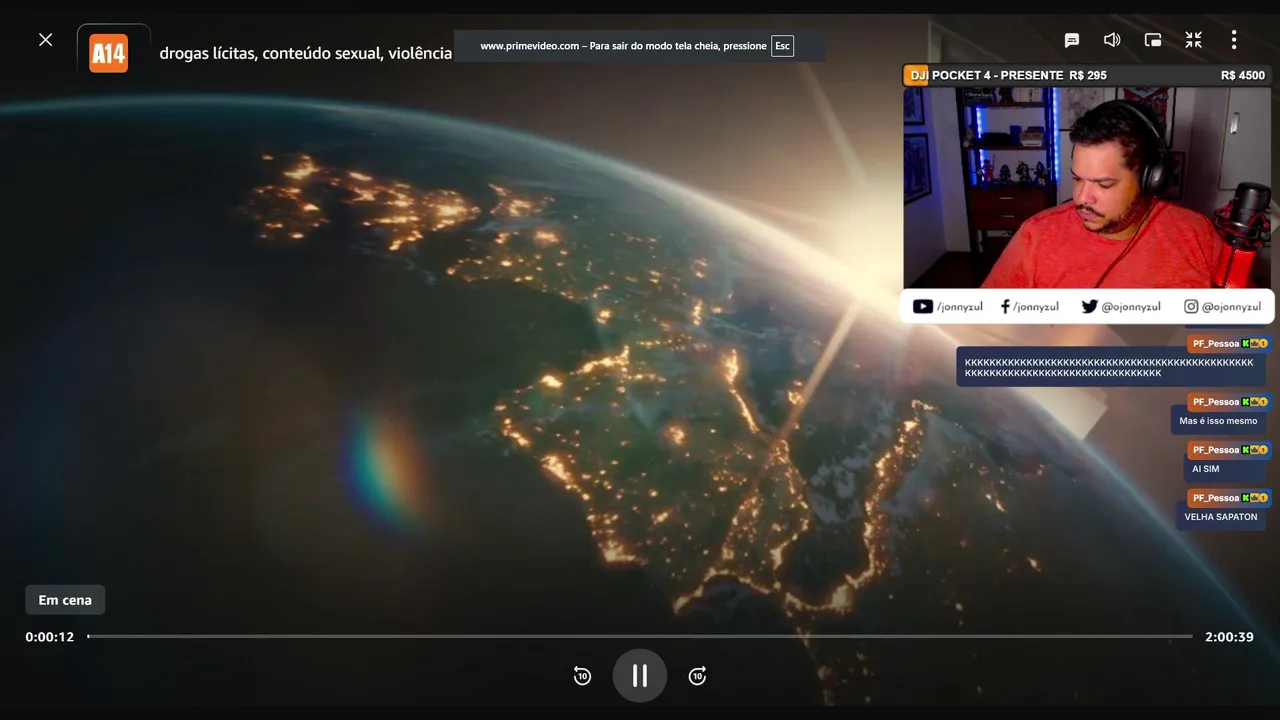Adjust volume with the speaker icon

coord(1112,40)
